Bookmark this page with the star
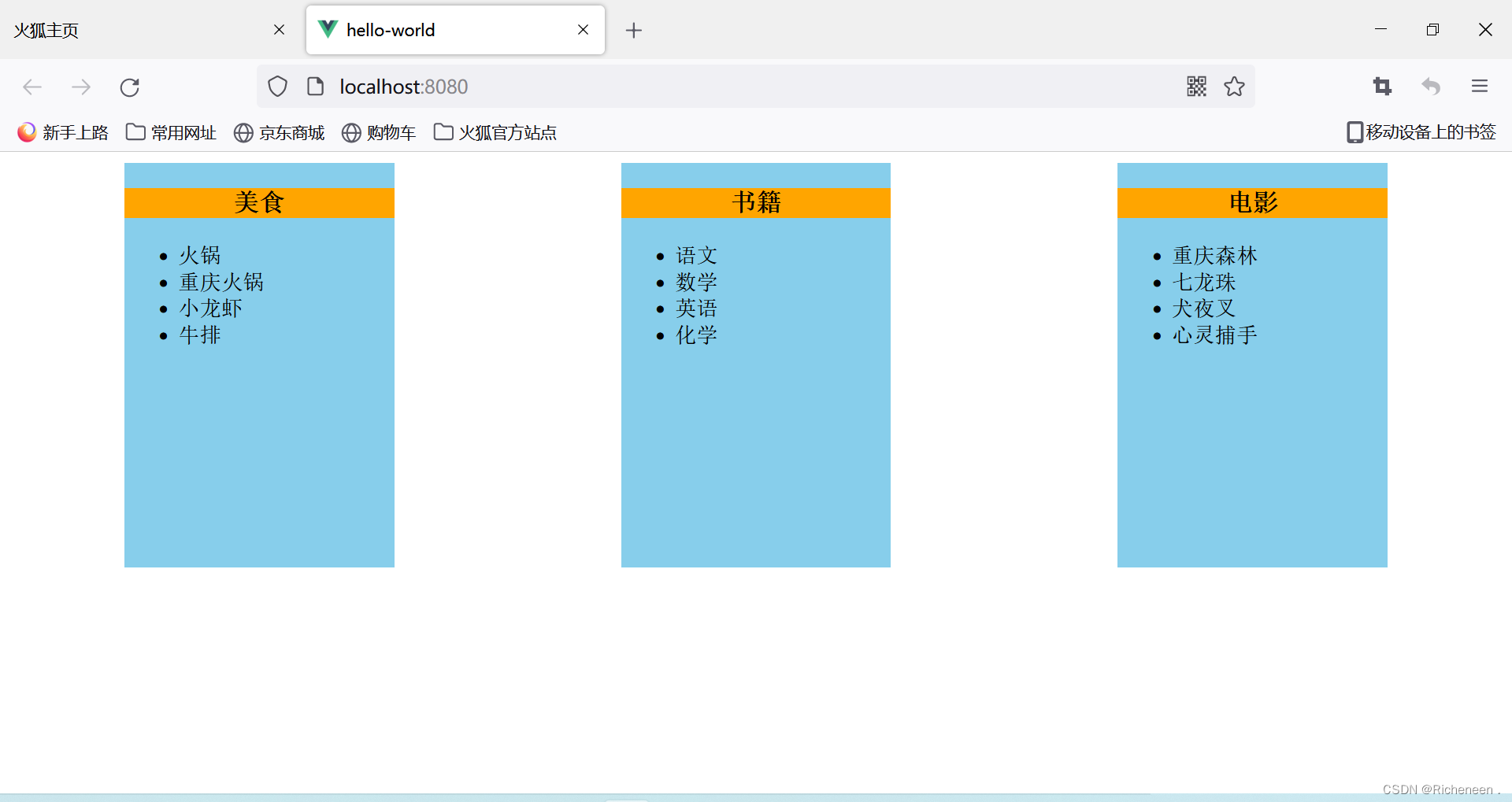Viewport: 1512px width, 802px height. 1234,87
